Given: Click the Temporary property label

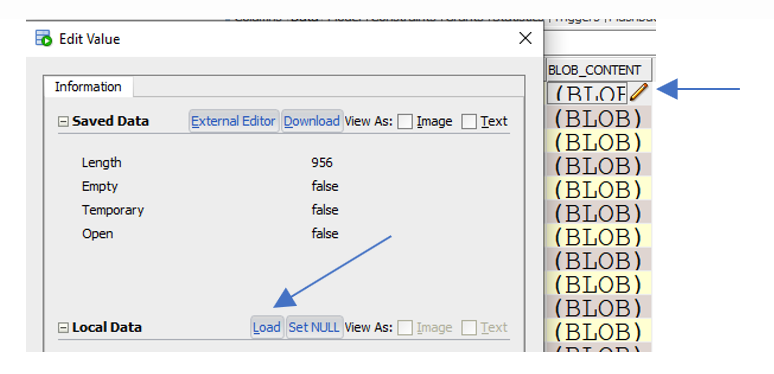Looking at the screenshot, I should click(113, 210).
